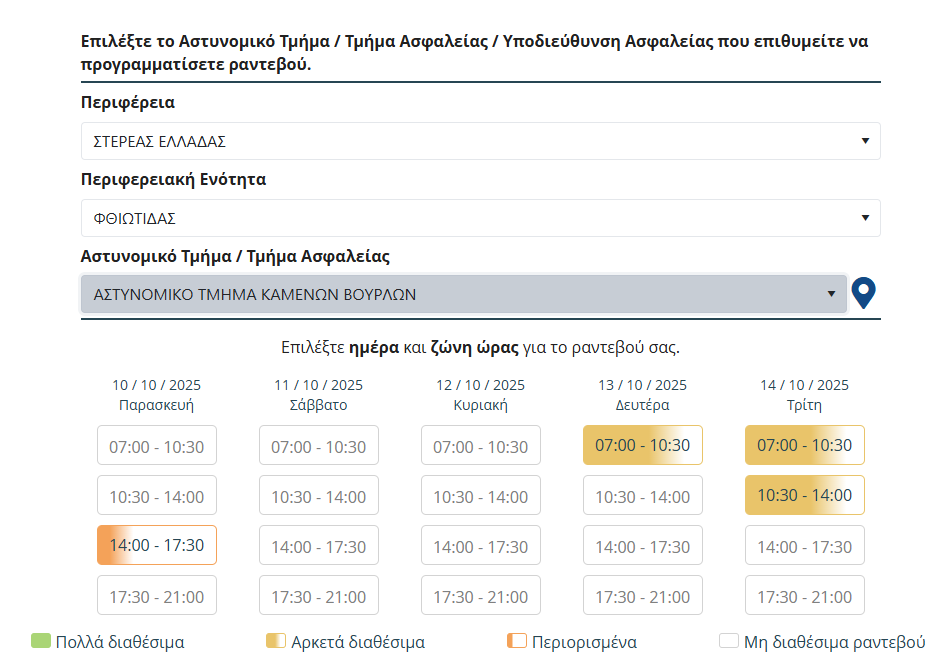This screenshot has width=932, height=660.
Task: Book Tuesday 14/10 slot 10:30 - 14:00
Action: pyautogui.click(x=805, y=495)
